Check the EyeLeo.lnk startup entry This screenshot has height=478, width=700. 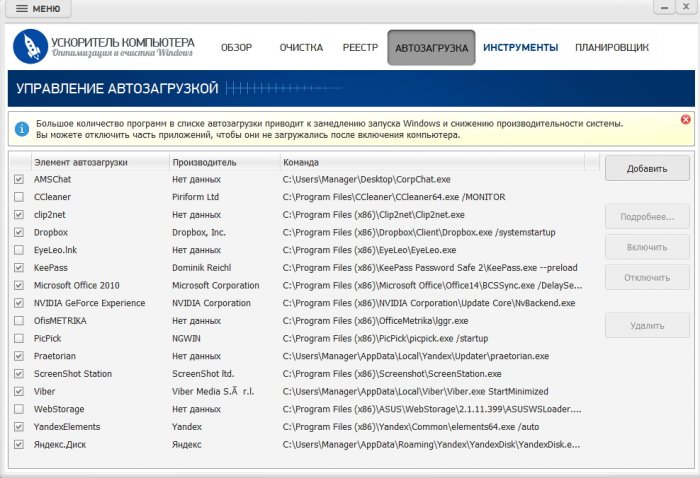[x=19, y=250]
